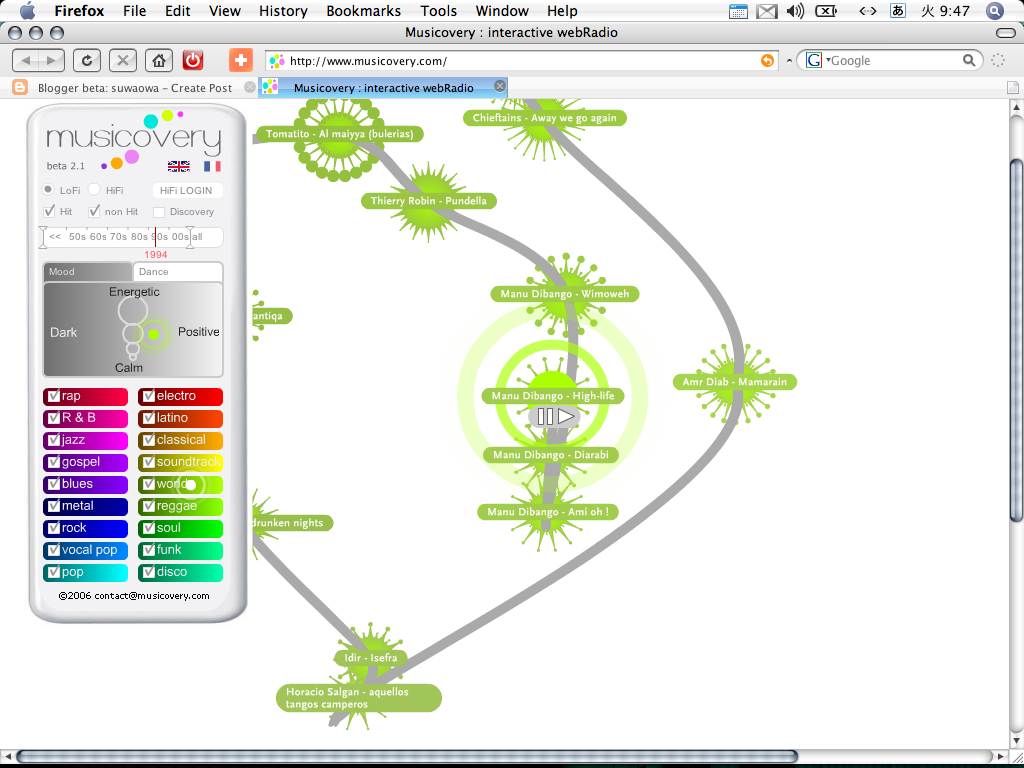
Task: Open the volume icon in menu bar
Action: [795, 11]
